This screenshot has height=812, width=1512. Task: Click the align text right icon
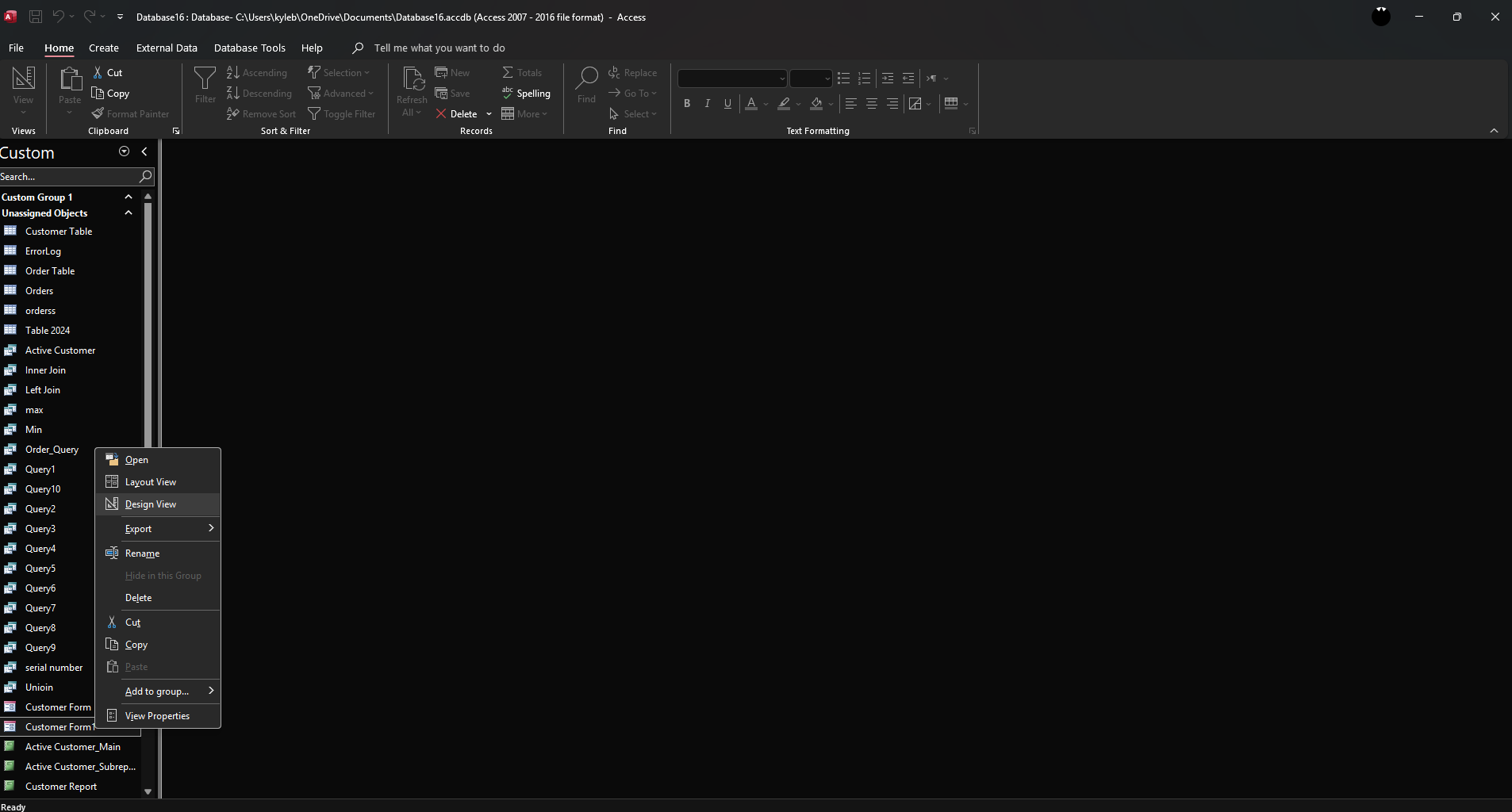click(892, 103)
